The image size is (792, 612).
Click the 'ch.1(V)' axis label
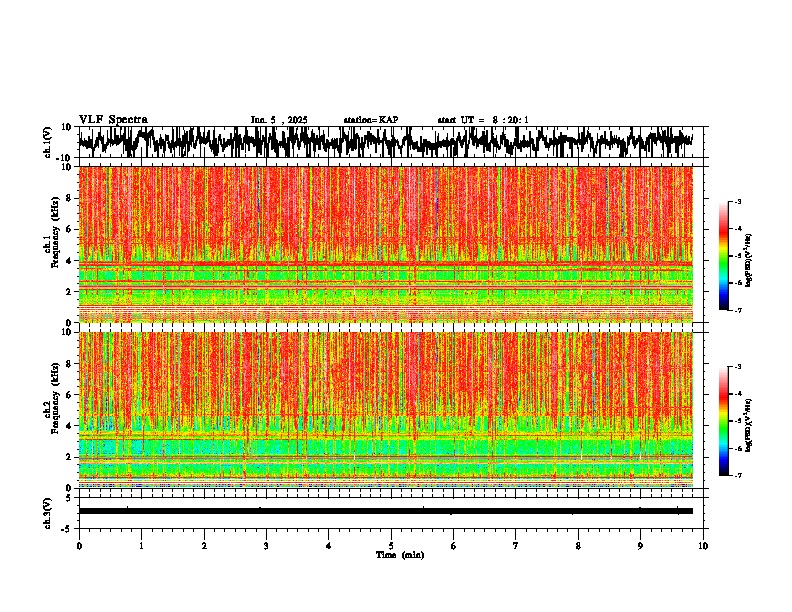48,142
